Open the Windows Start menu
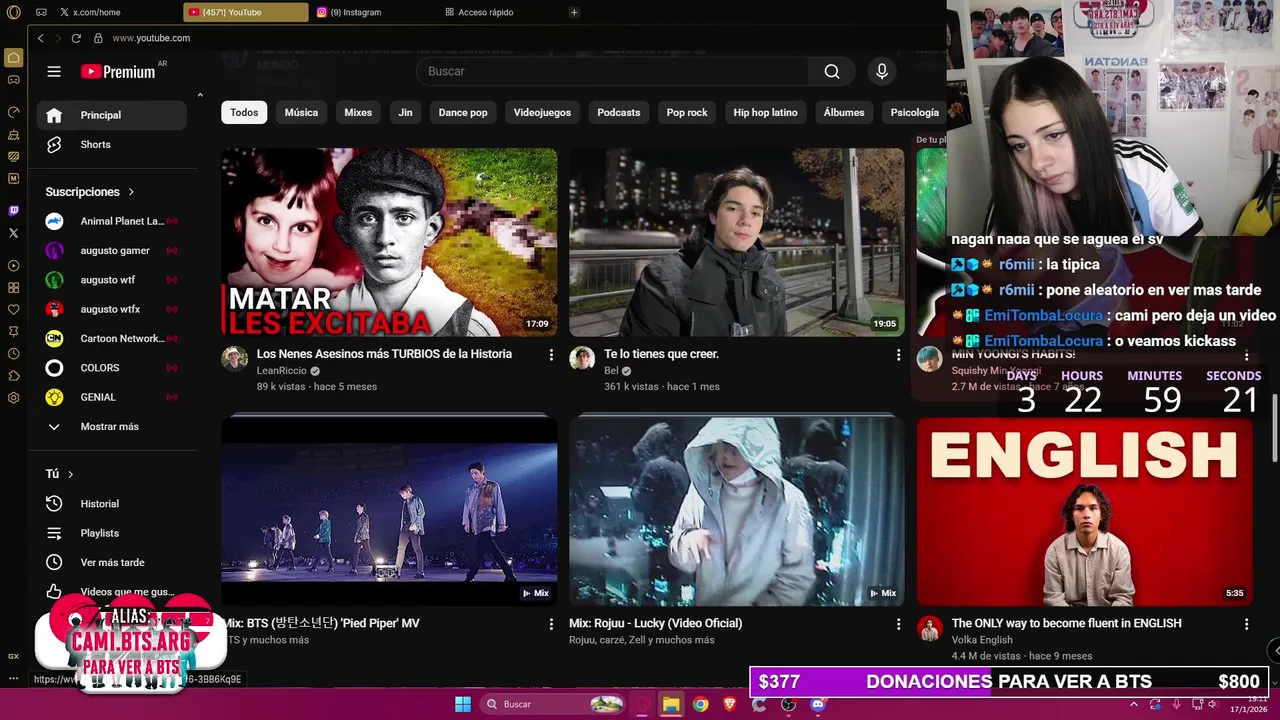1280x720 pixels. pos(463,704)
